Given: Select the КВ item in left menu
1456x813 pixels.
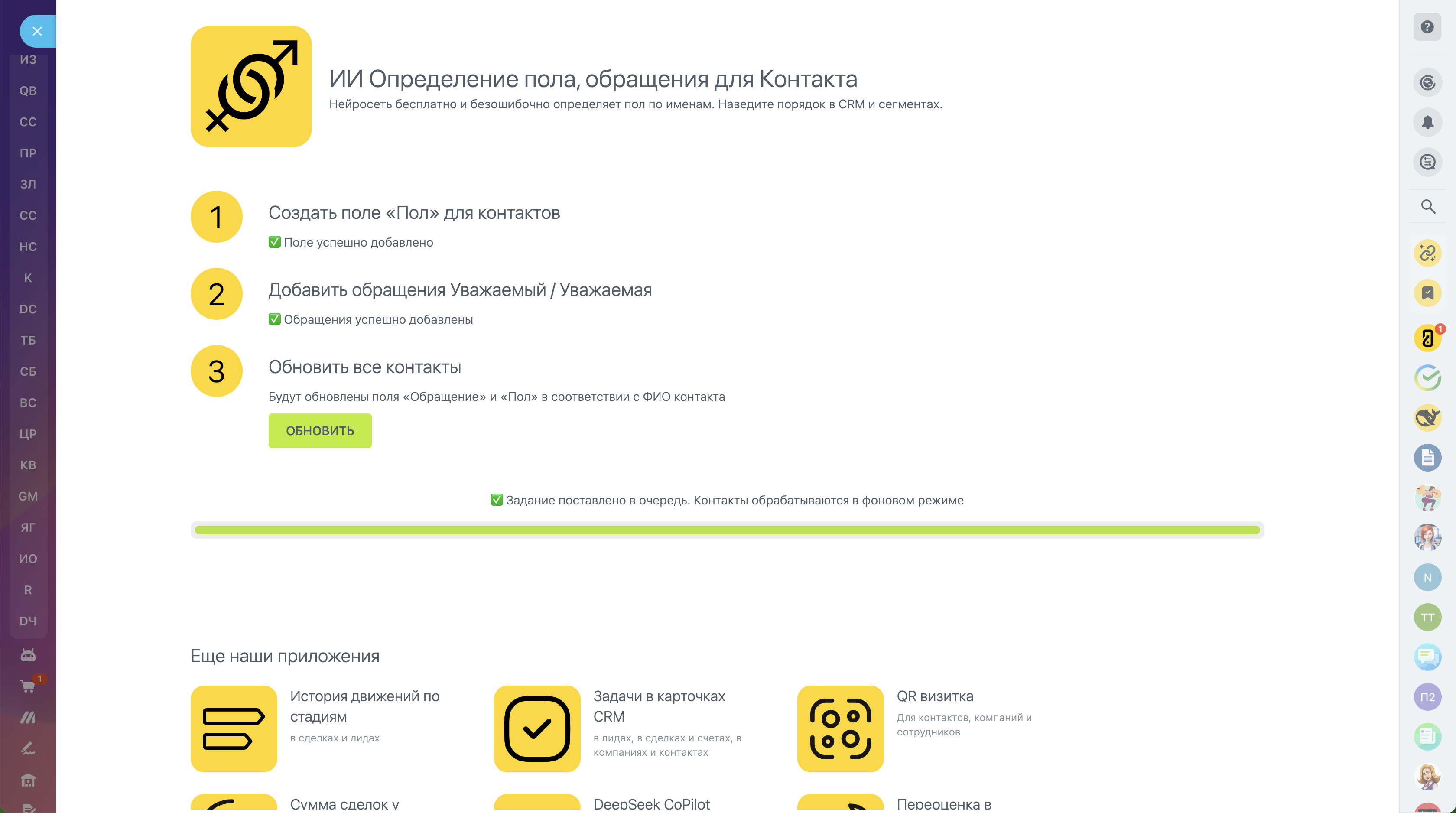Looking at the screenshot, I should (x=28, y=465).
